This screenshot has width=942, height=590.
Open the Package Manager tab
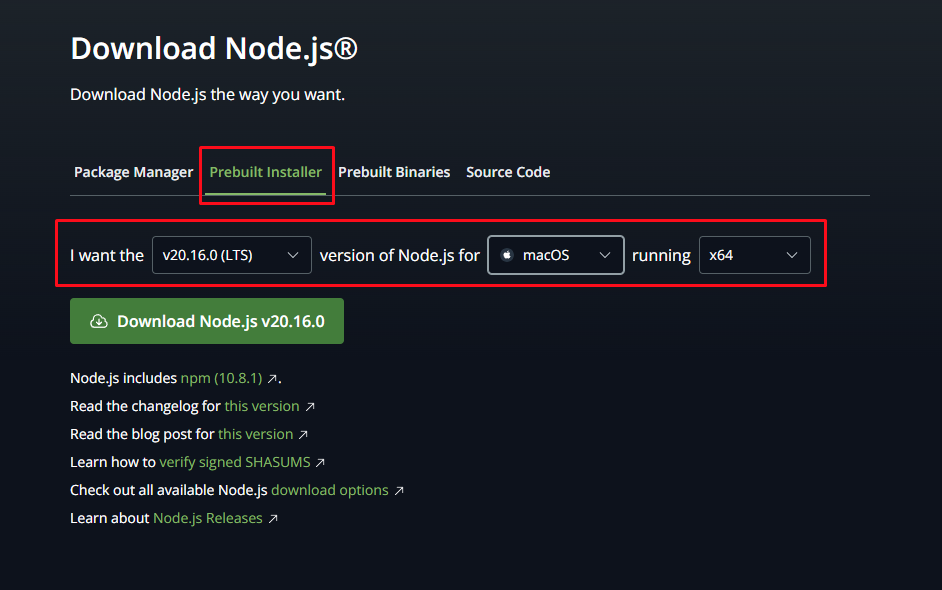133,172
